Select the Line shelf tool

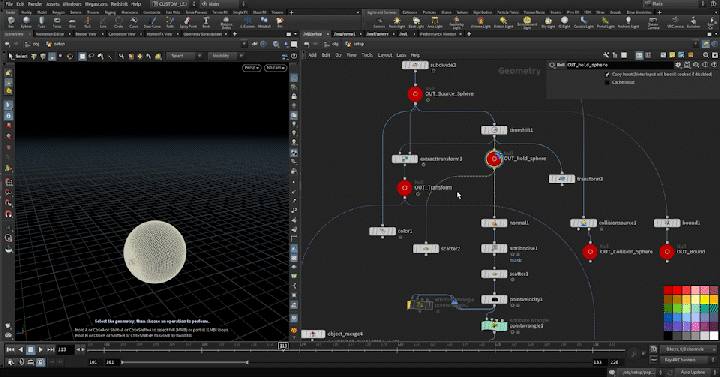tap(103, 22)
